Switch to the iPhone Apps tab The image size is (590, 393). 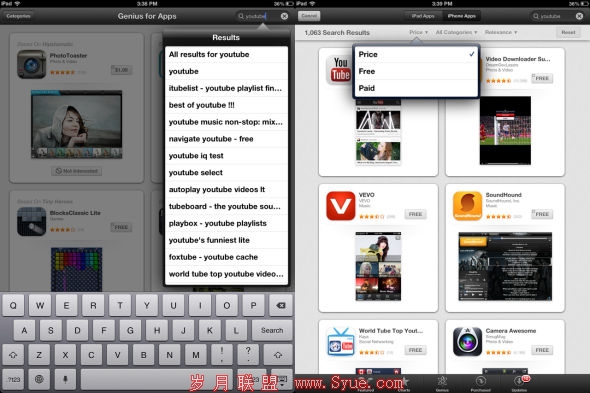[461, 16]
